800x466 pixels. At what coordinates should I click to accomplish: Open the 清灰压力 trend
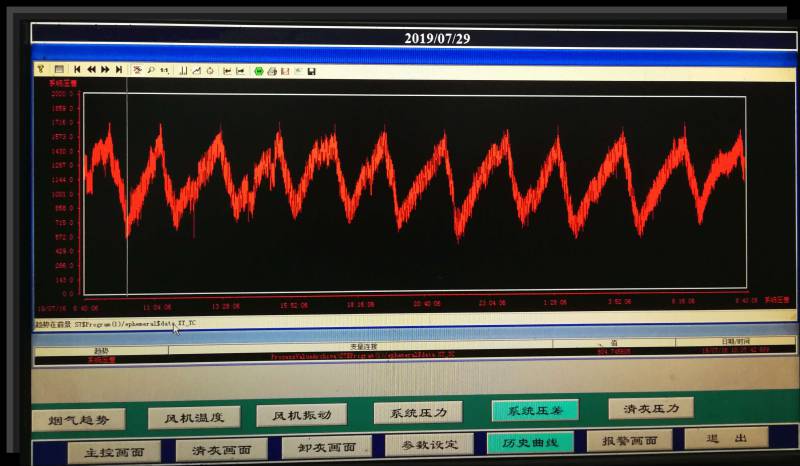click(650, 408)
